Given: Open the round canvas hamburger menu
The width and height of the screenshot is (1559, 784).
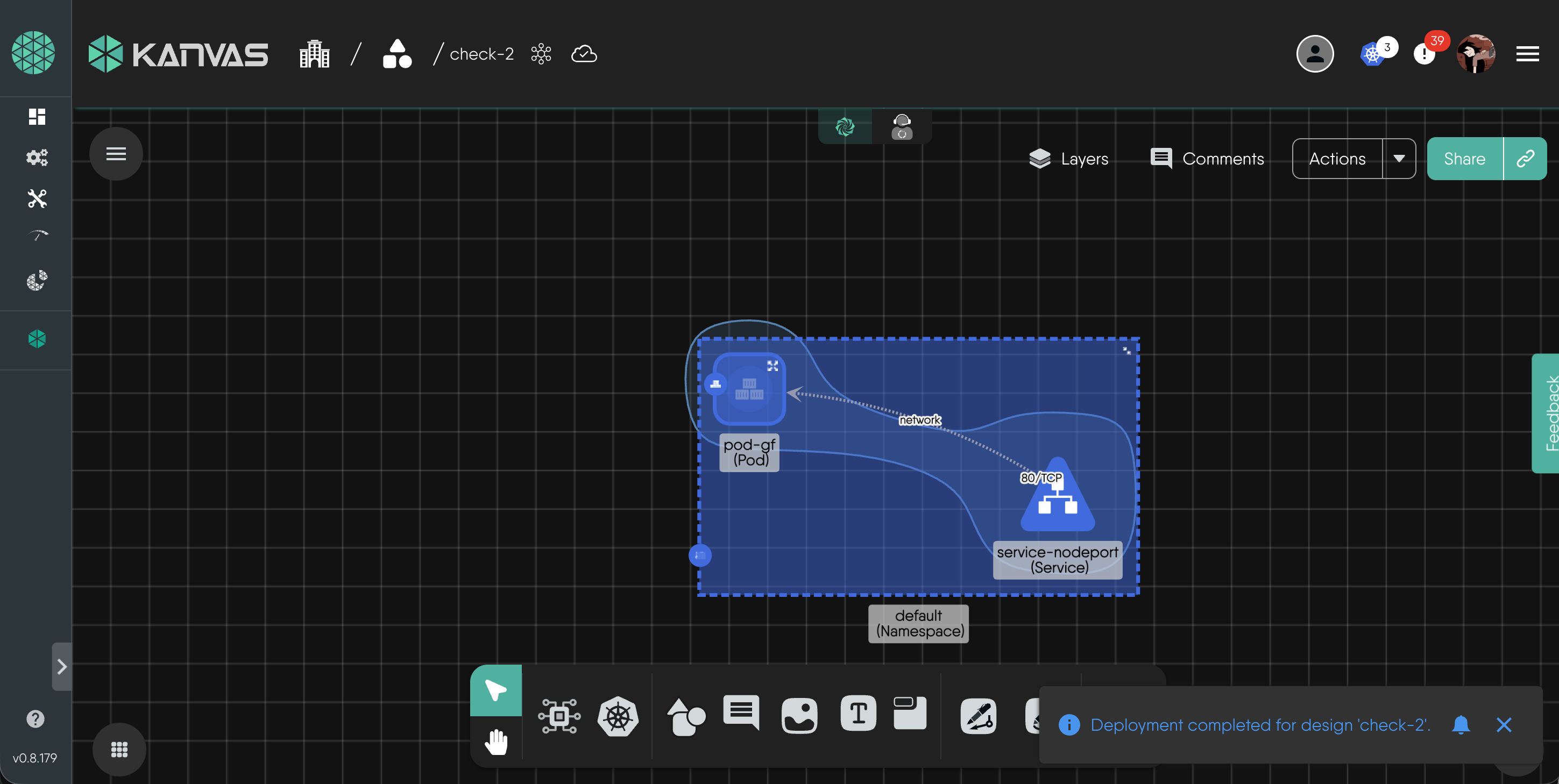Looking at the screenshot, I should click(116, 154).
